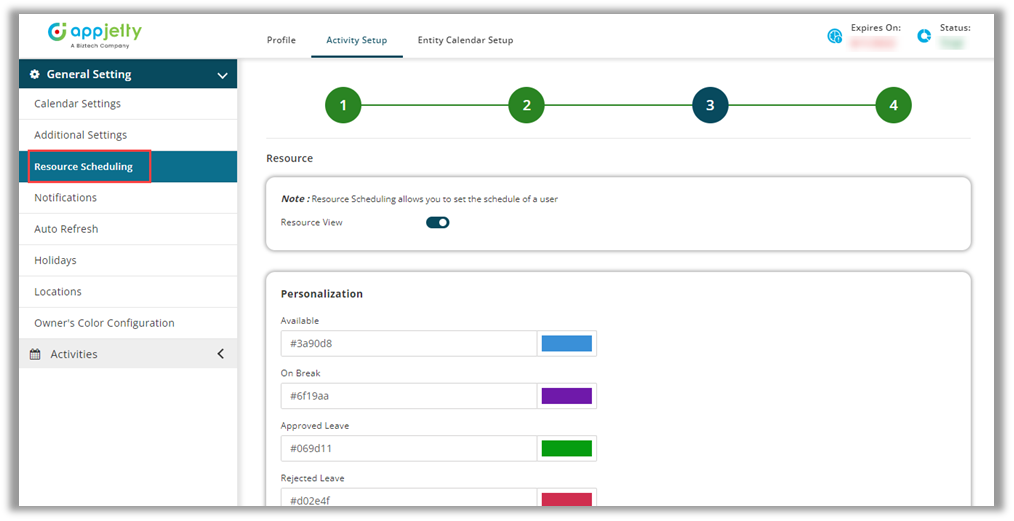This screenshot has width=1014, height=521.
Task: Click the Activities calendar icon
Action: [x=35, y=355]
